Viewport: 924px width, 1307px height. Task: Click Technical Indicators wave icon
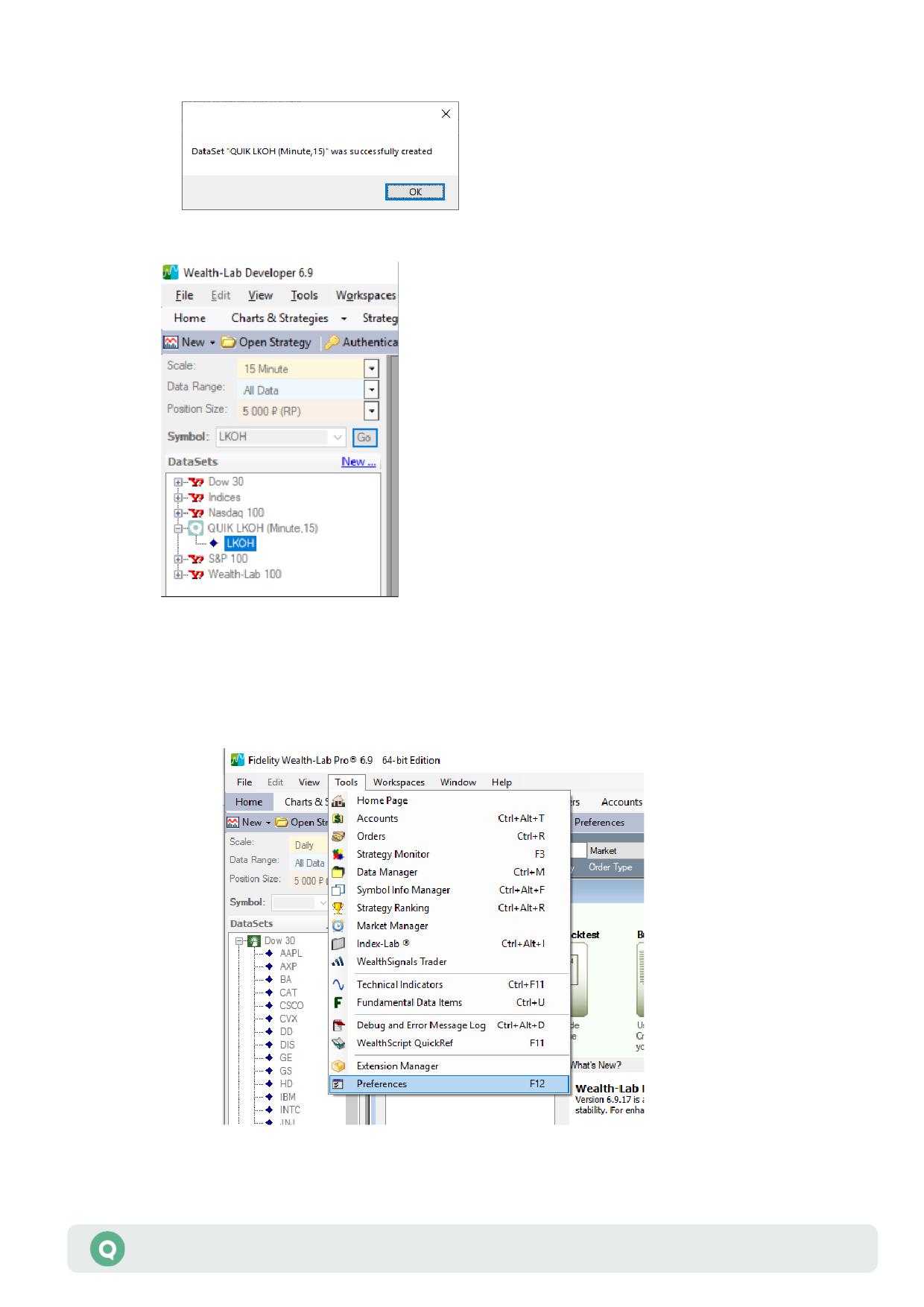coord(338,985)
